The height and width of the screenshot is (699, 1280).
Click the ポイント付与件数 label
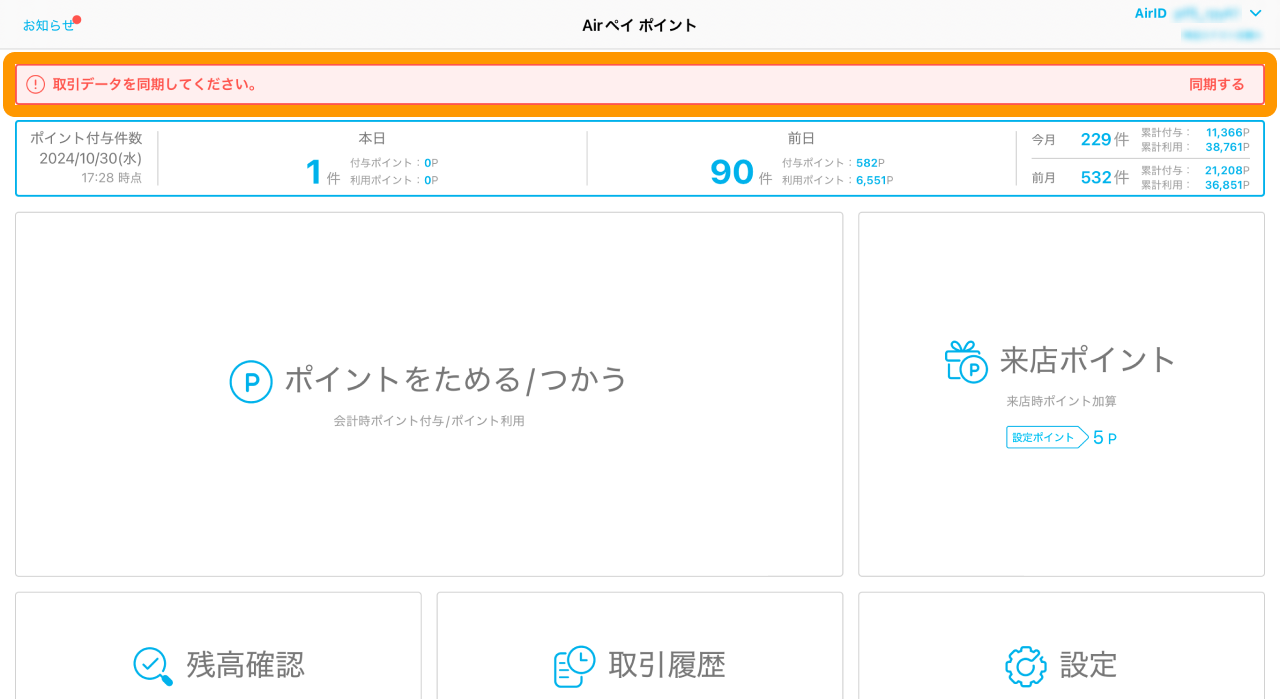click(86, 138)
